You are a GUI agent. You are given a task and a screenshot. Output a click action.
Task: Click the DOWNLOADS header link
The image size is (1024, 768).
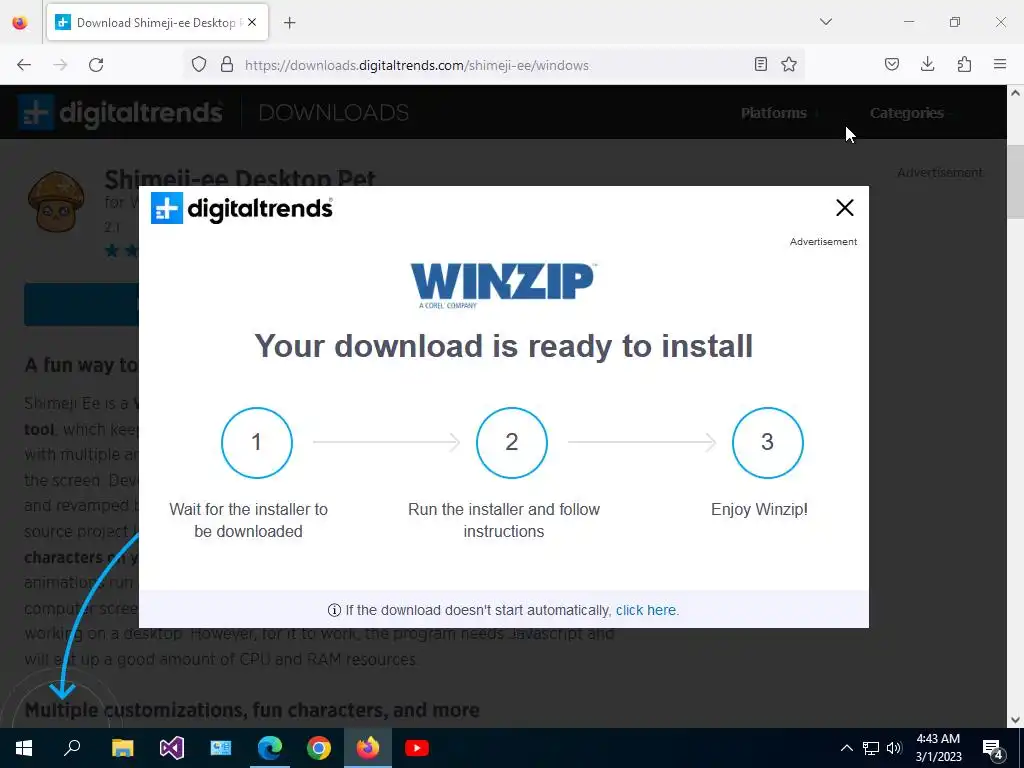coord(334,113)
